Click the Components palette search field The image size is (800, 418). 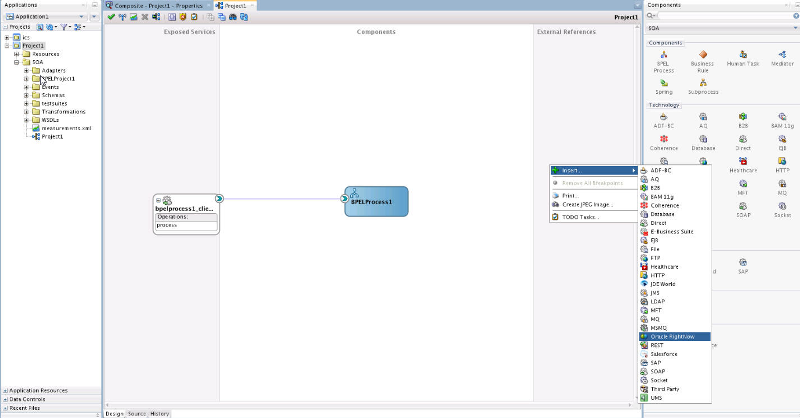(x=724, y=16)
